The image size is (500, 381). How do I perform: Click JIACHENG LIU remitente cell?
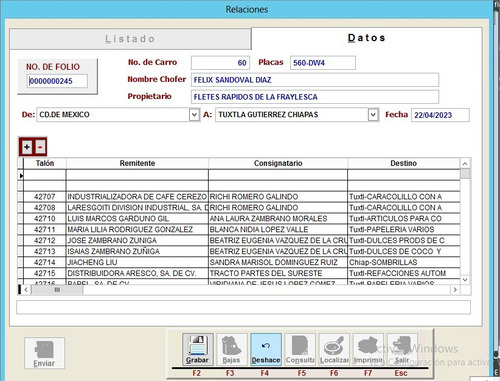pos(137,262)
